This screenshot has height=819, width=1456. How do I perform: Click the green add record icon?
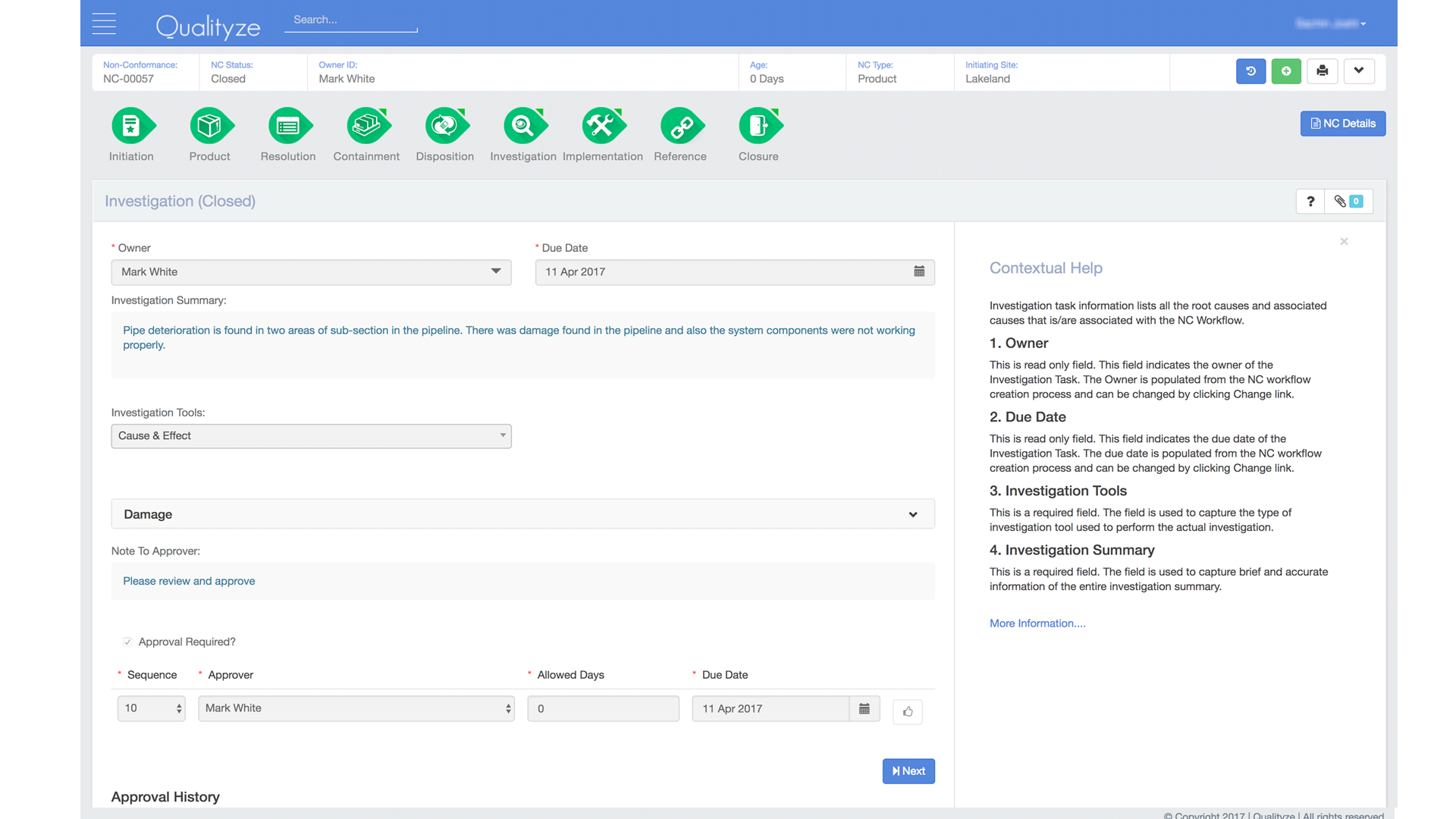pos(1286,71)
